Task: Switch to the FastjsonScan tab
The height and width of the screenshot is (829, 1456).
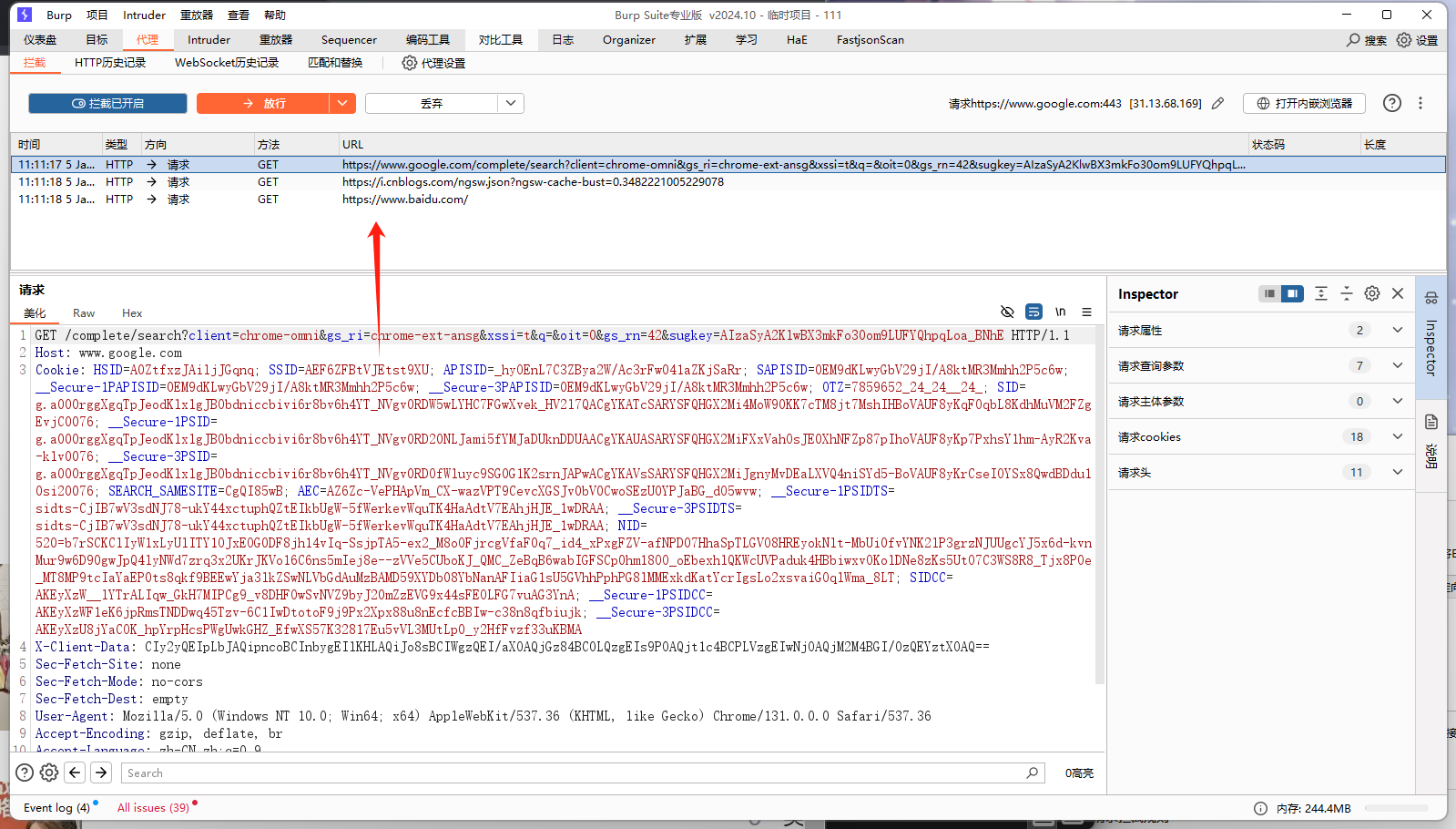Action: [871, 40]
